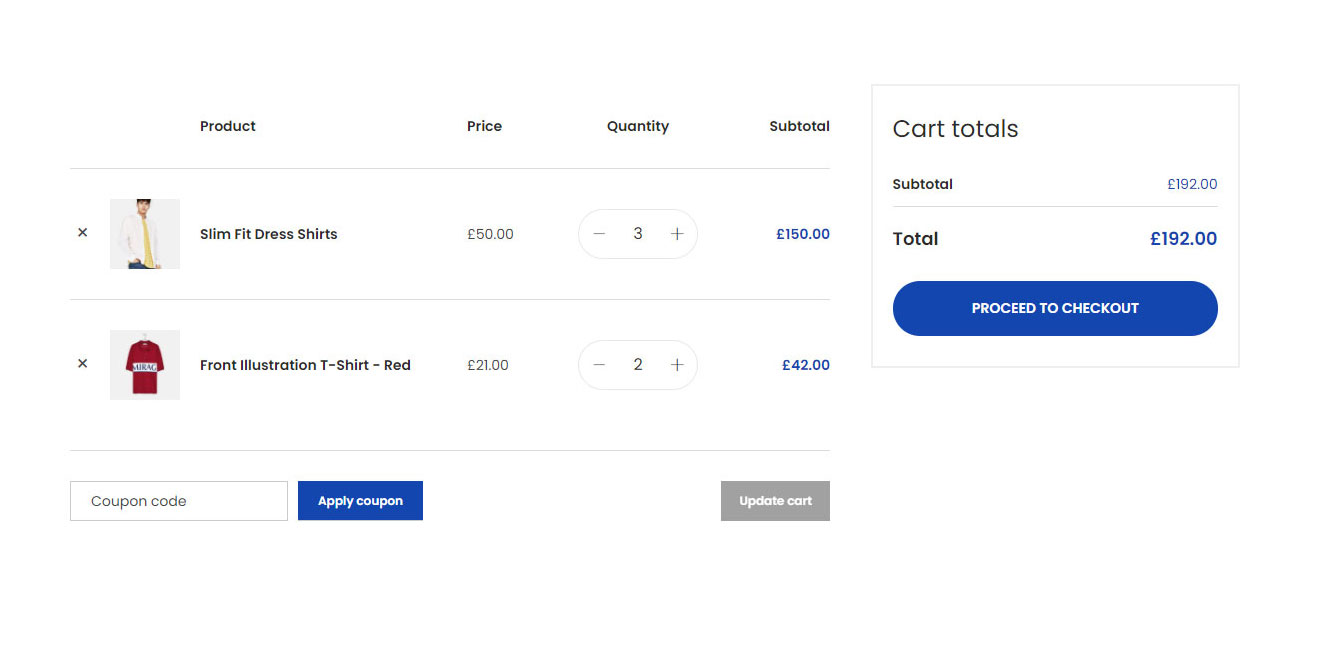
Task: Focus the Coupon code field
Action: (179, 501)
